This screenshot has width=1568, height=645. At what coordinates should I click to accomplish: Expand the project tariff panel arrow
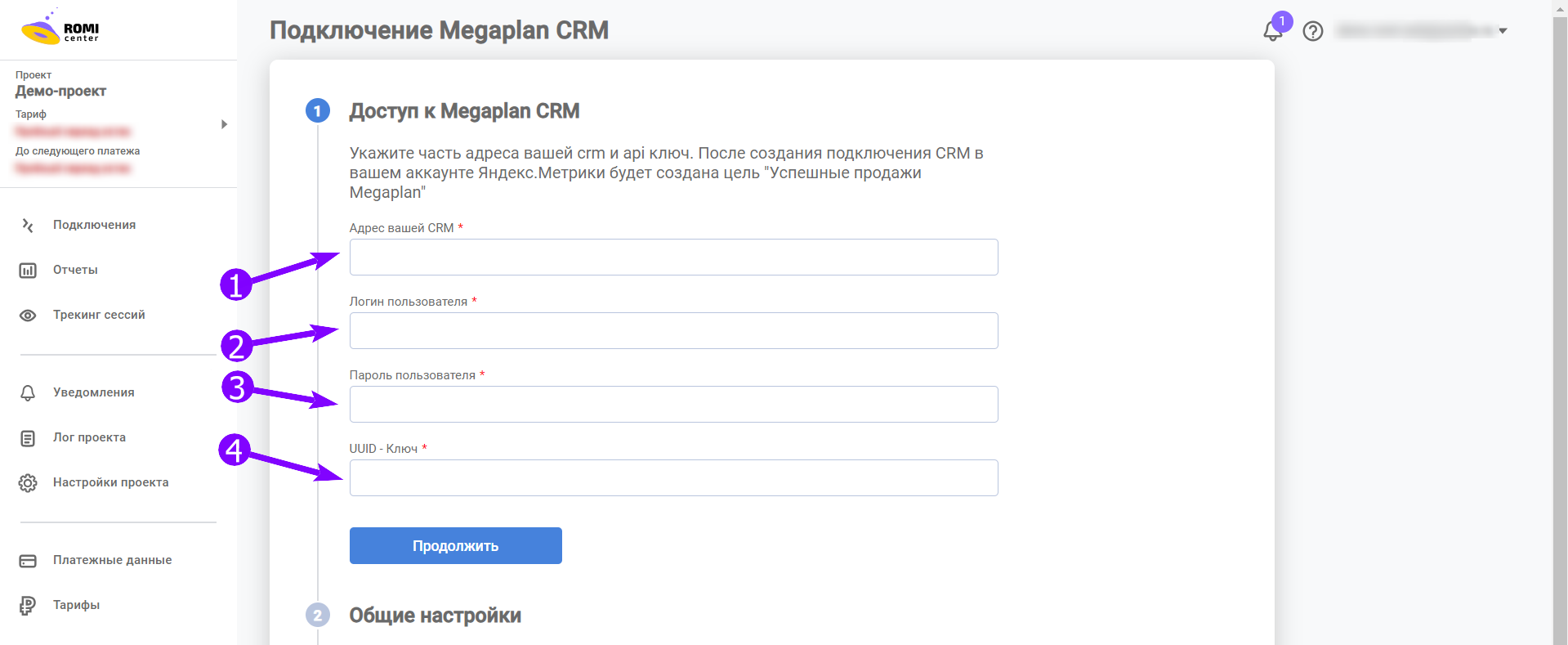[224, 124]
